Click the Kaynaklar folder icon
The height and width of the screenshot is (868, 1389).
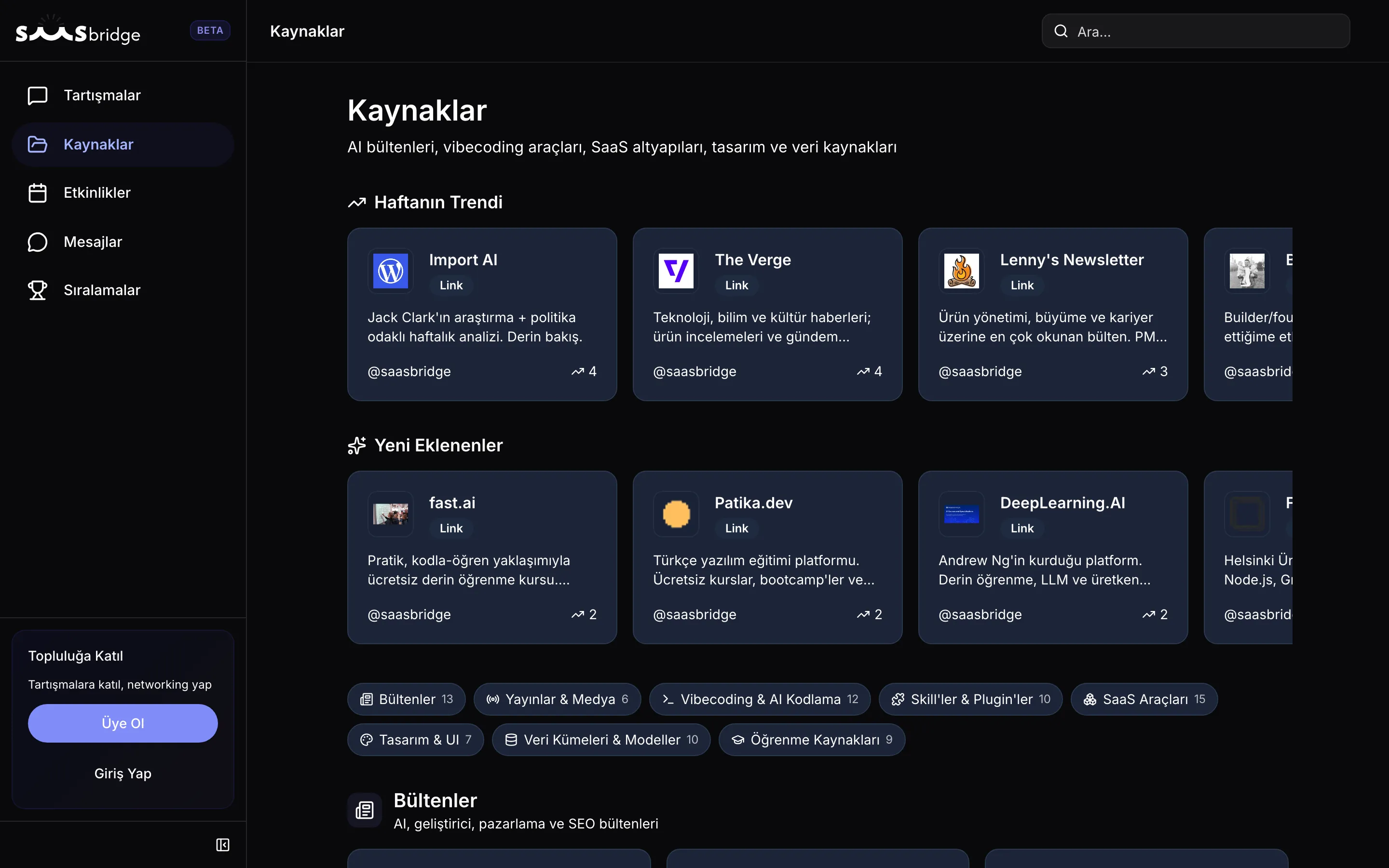[38, 144]
